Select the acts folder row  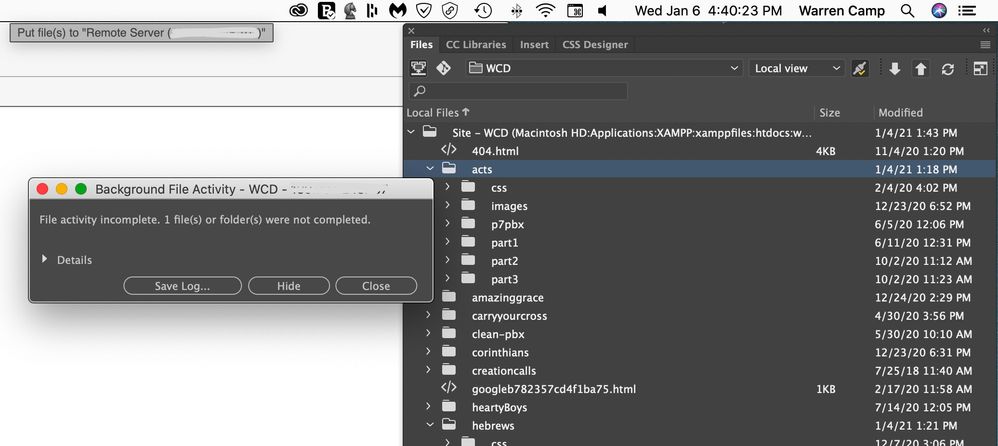(700, 169)
